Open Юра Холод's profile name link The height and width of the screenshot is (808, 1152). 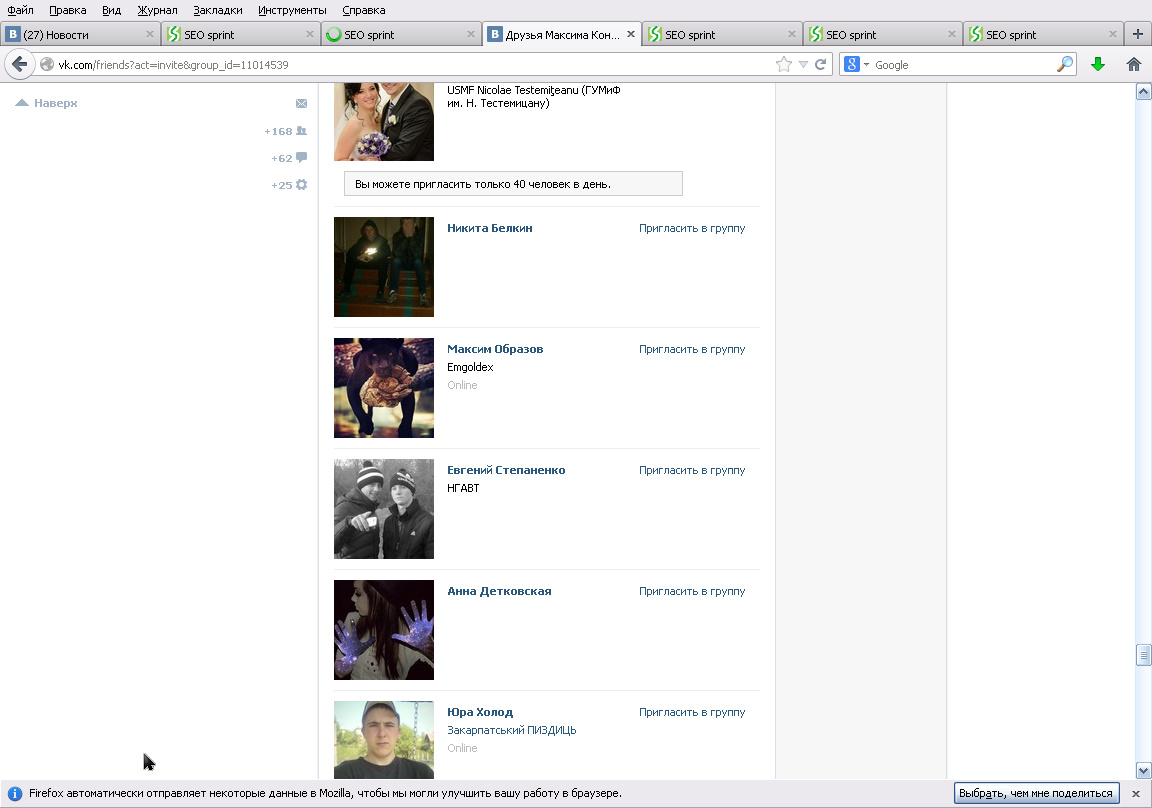tap(480, 712)
